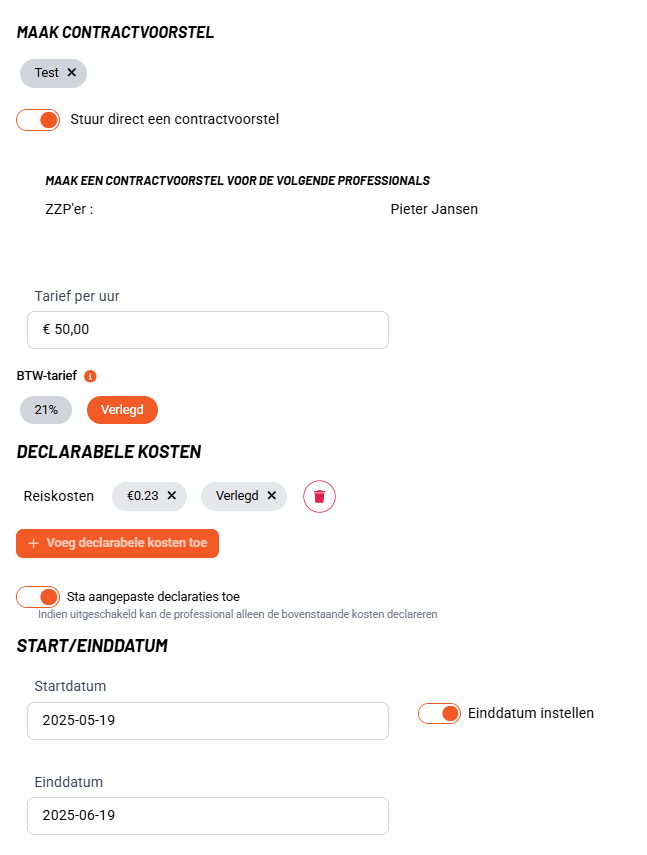Click plus icon on add declarable costs button
The width and height of the screenshot is (647, 855).
click(x=33, y=543)
